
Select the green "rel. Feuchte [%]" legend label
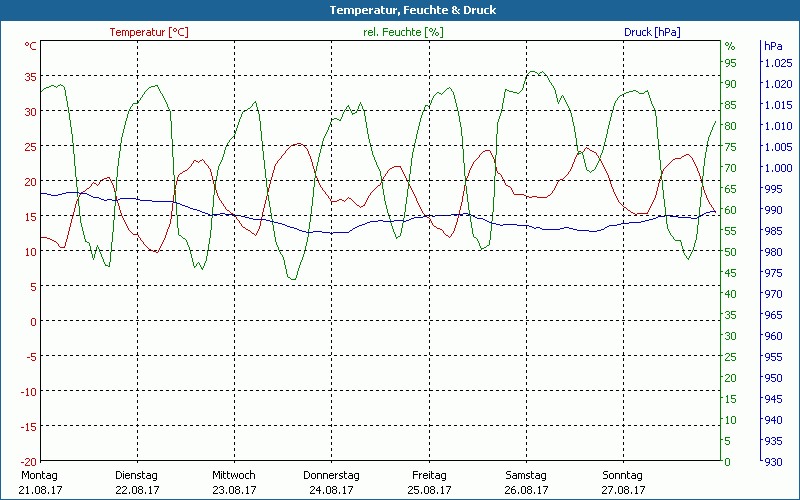[403, 32]
